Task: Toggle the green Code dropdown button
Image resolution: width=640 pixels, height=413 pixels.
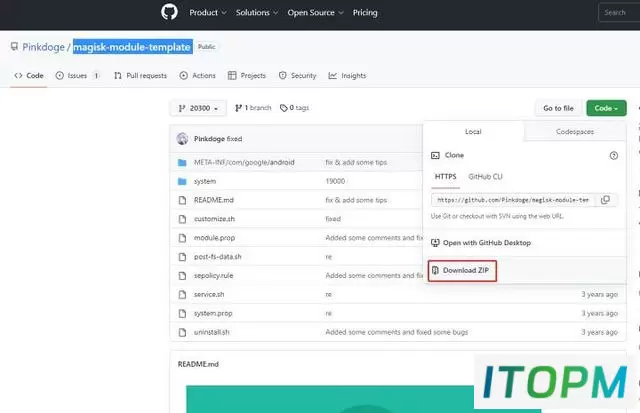Action: 606,108
